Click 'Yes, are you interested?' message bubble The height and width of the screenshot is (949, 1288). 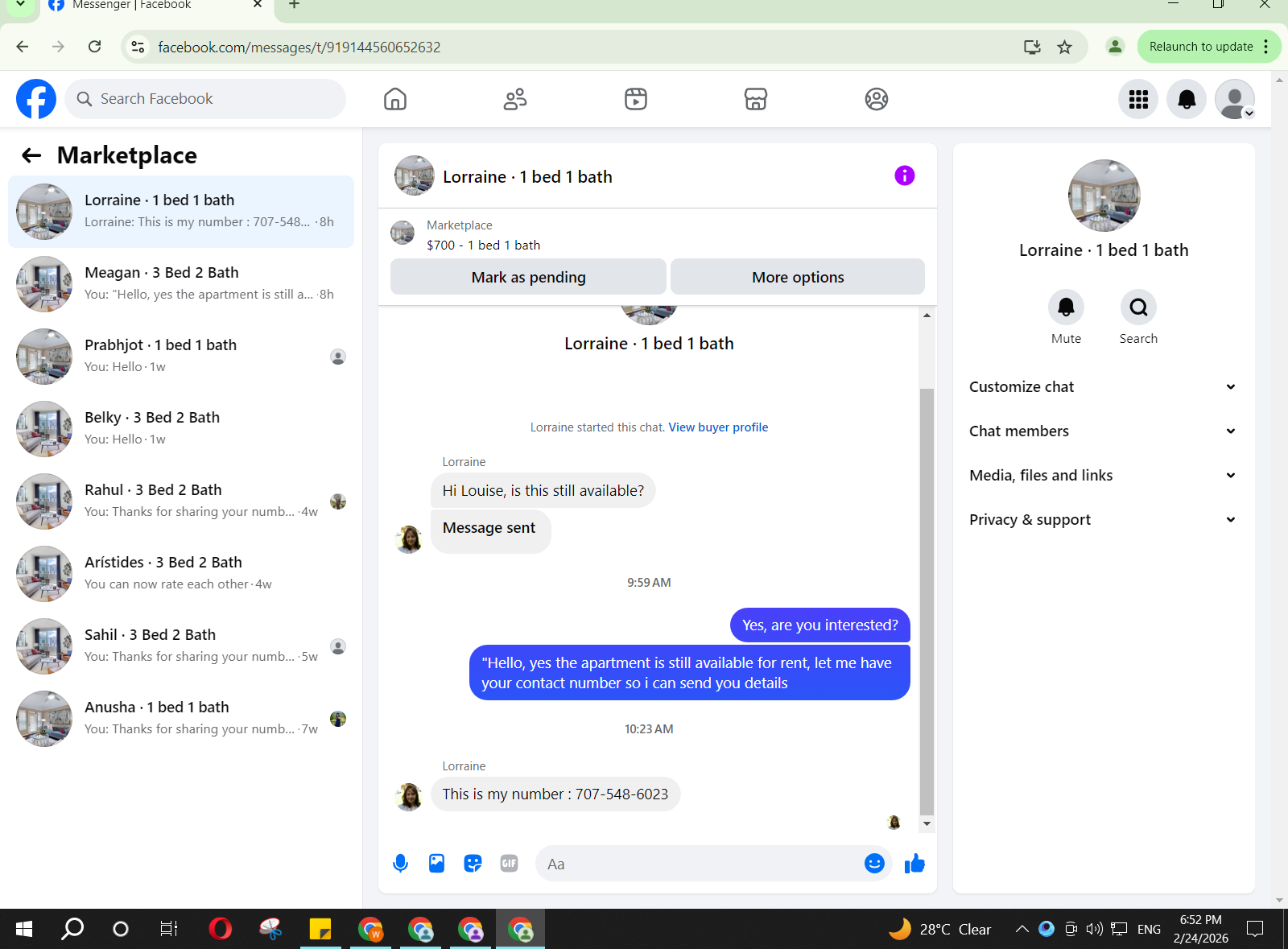coord(820,625)
